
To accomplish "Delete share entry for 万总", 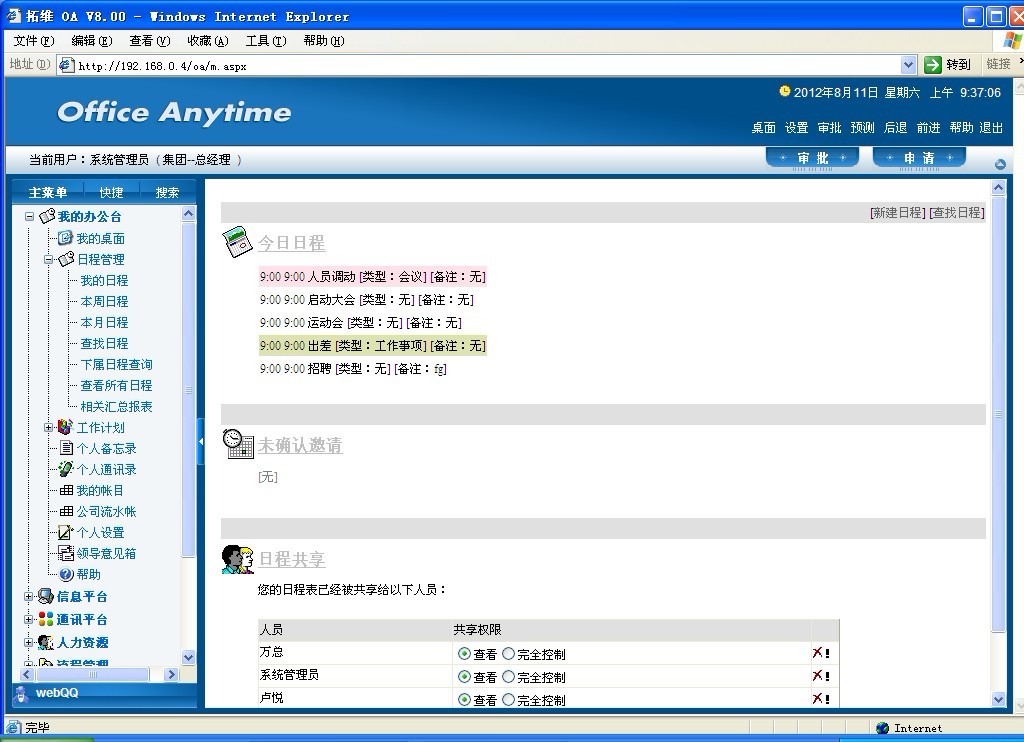I will point(820,653).
